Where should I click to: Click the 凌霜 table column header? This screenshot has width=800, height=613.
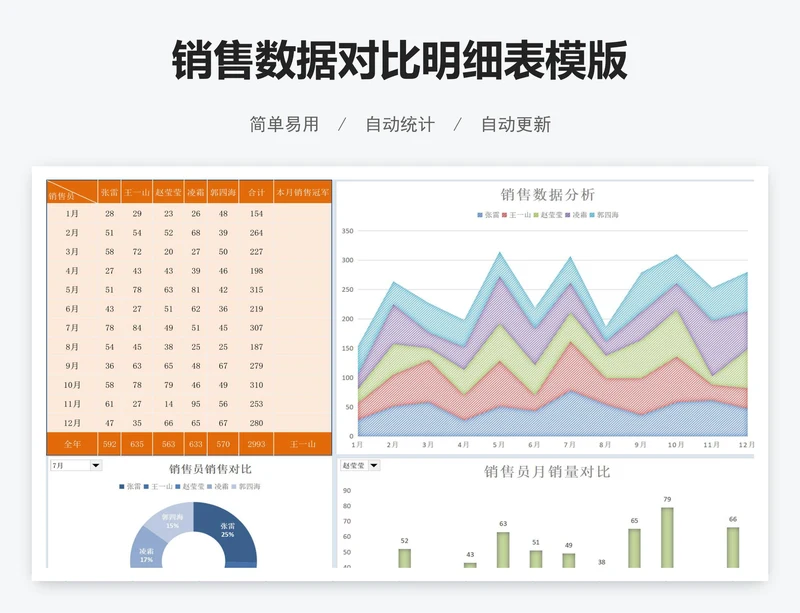click(x=195, y=192)
